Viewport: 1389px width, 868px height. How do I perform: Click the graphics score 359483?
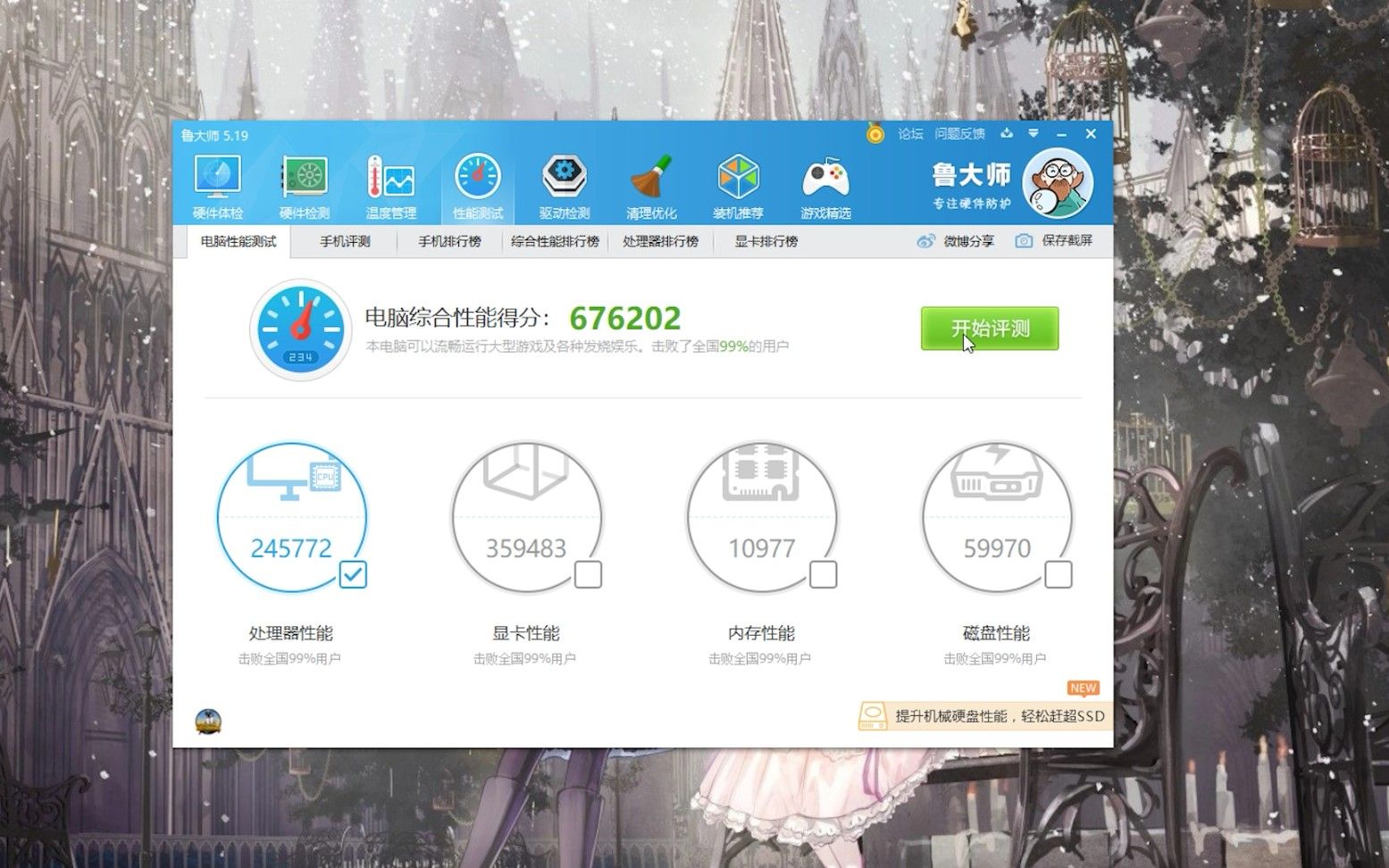click(x=526, y=547)
